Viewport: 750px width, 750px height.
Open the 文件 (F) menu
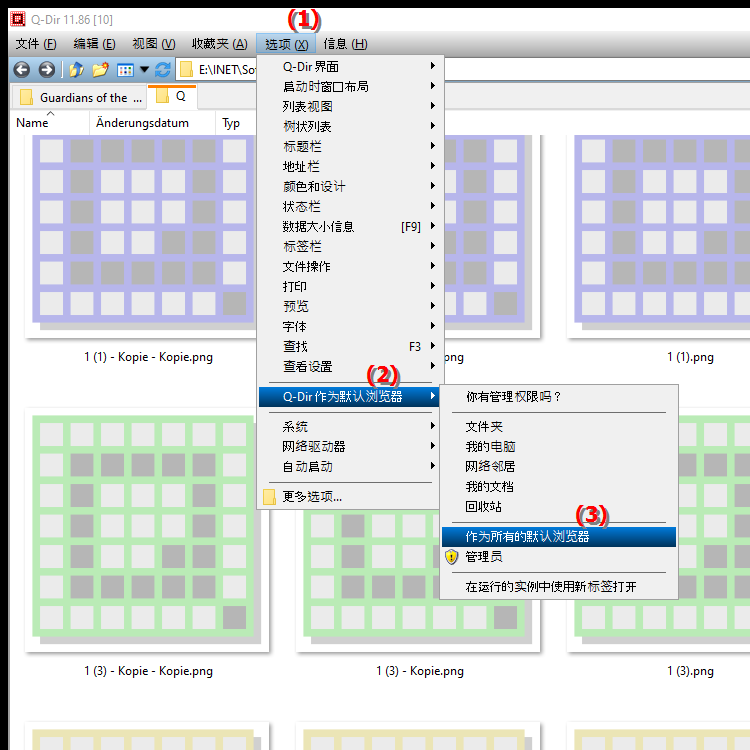click(36, 44)
